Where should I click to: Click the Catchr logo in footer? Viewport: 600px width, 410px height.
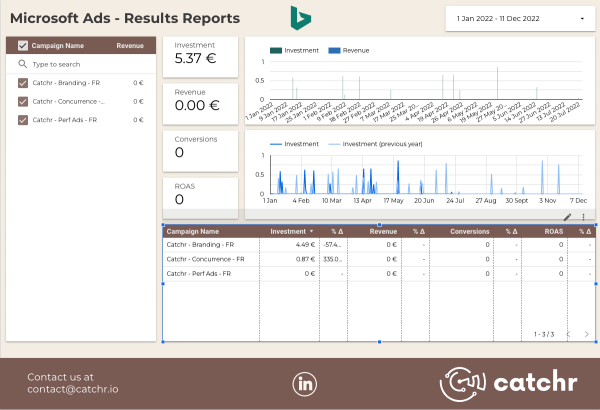pos(509,384)
